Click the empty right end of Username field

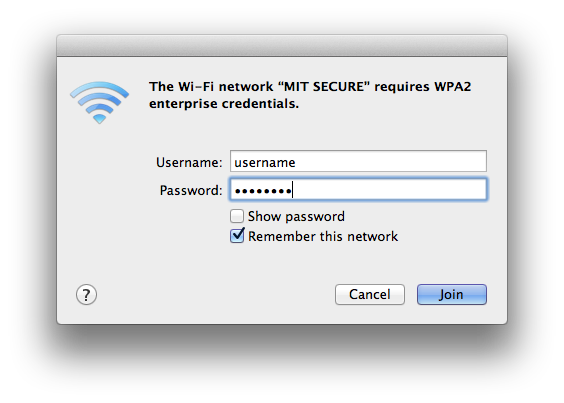[432, 161]
